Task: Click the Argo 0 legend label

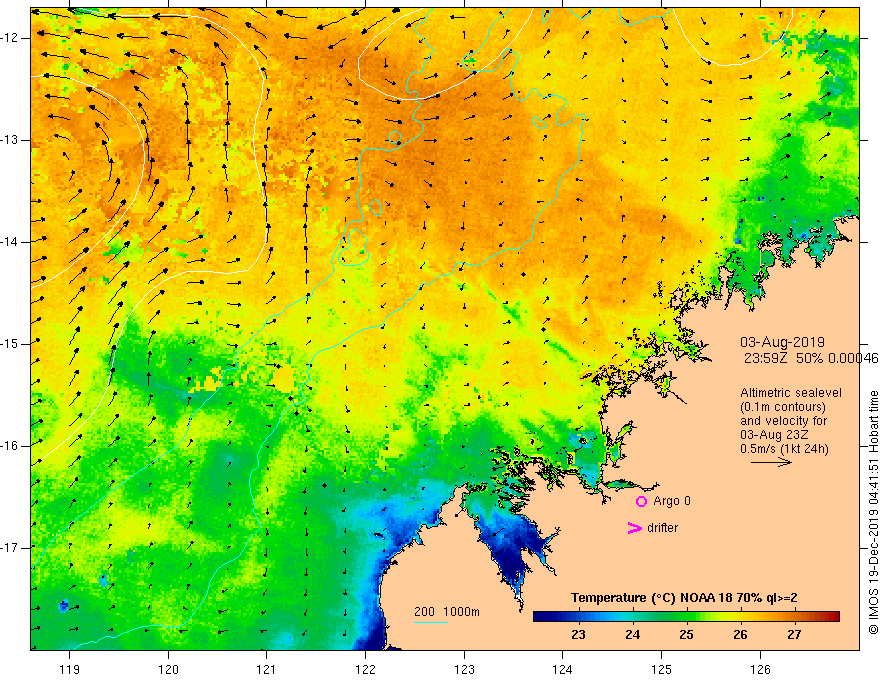Action: 671,501
